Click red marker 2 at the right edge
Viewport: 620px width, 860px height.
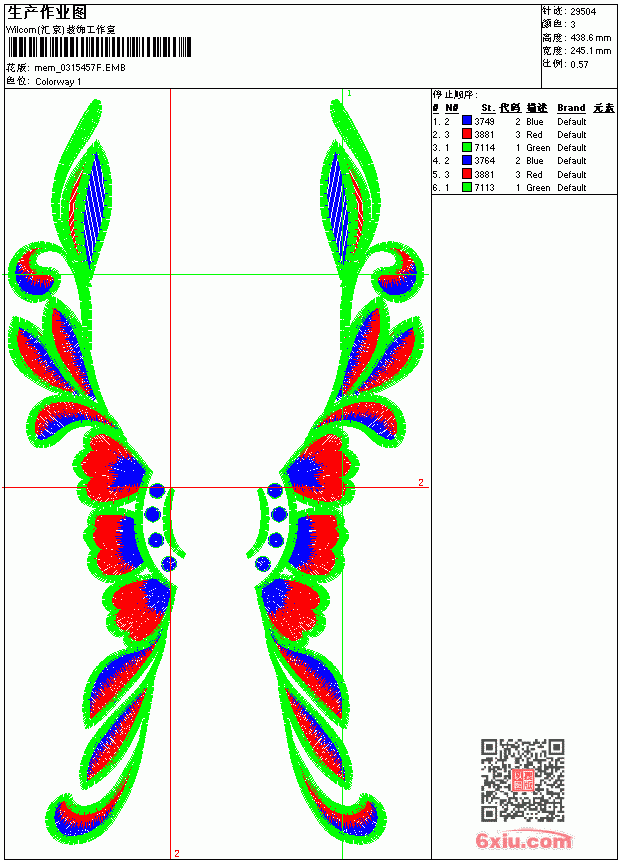coord(421,483)
